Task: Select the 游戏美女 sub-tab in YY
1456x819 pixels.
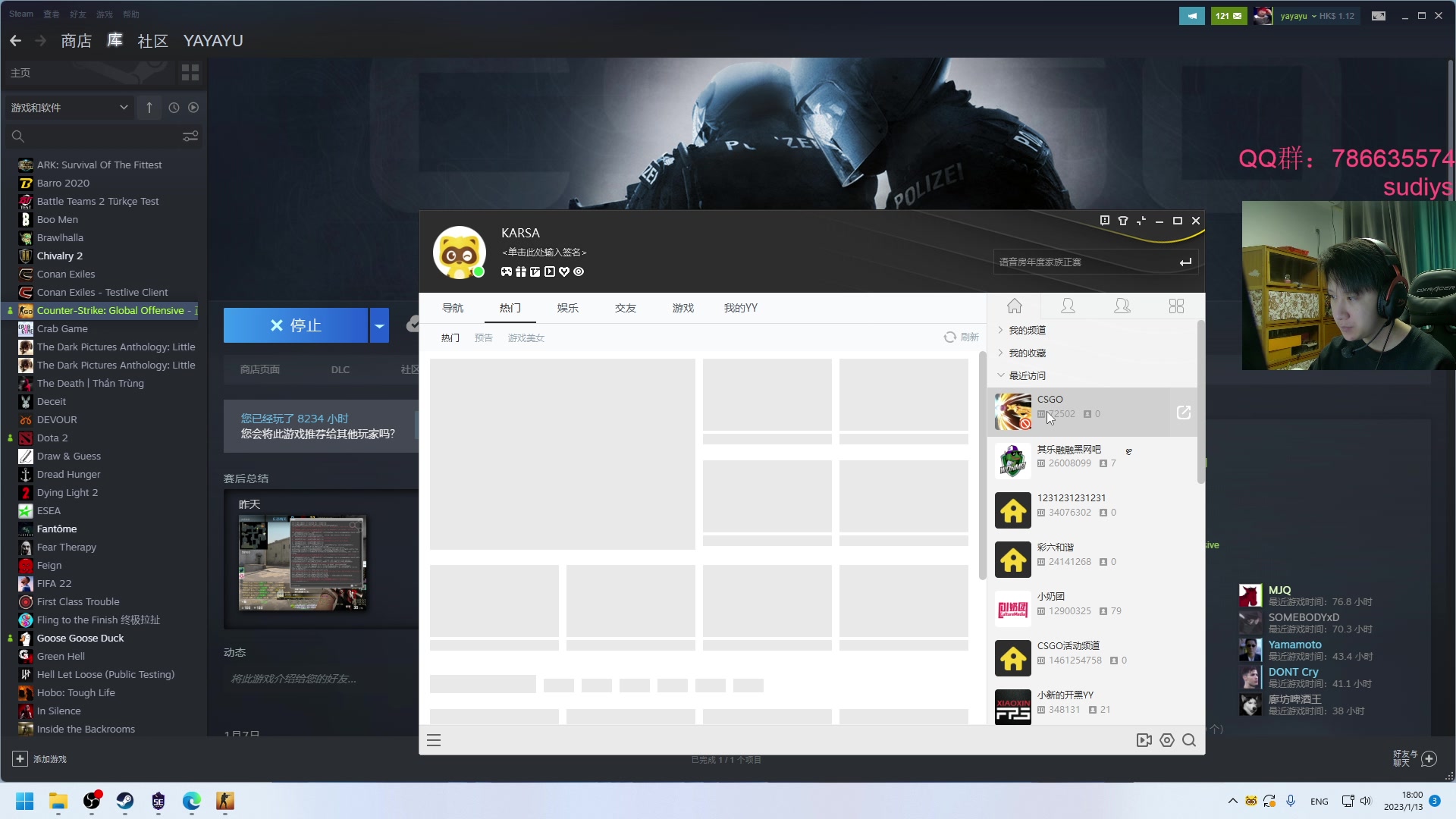Action: click(x=526, y=338)
